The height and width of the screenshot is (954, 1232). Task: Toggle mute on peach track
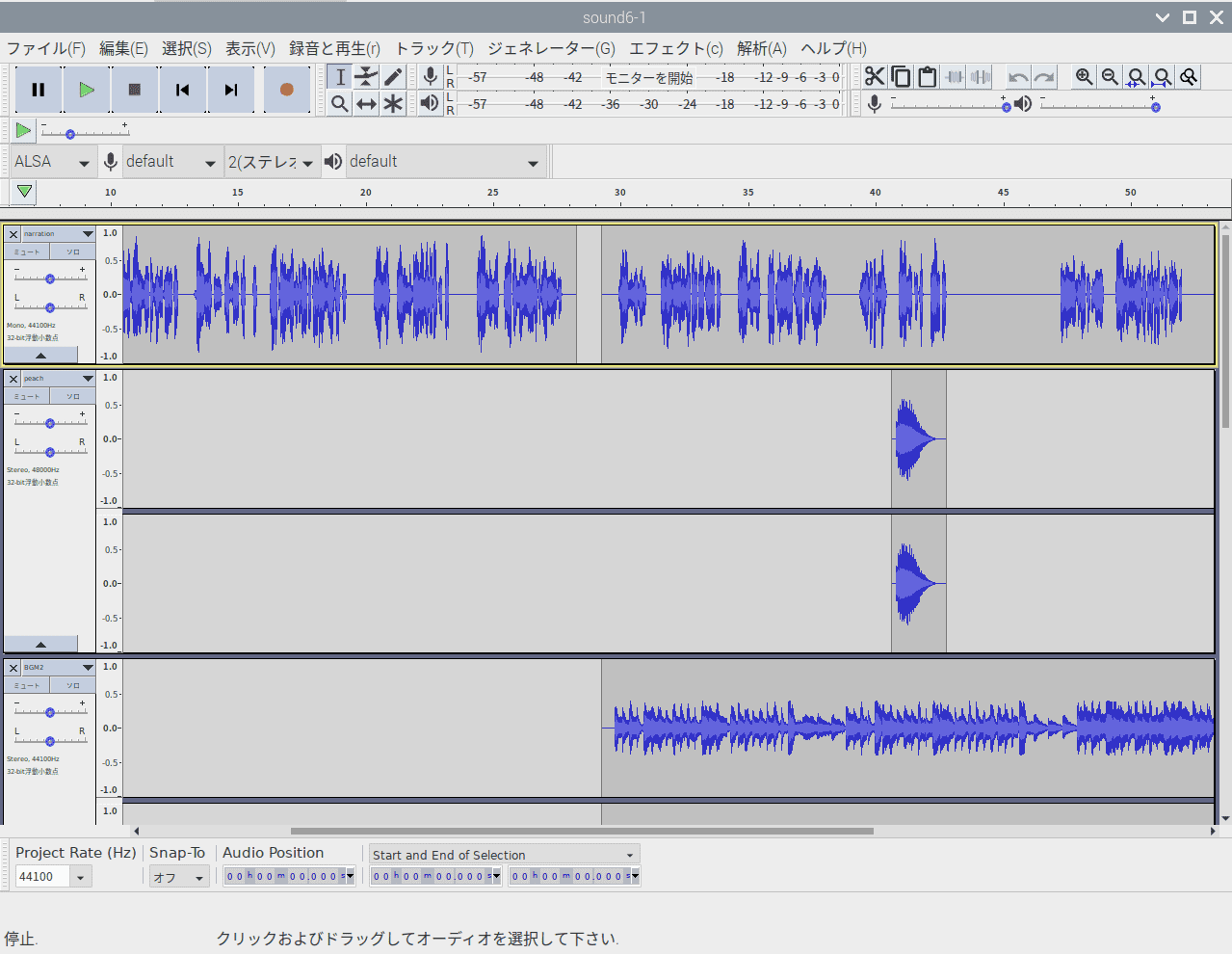pyautogui.click(x=27, y=396)
